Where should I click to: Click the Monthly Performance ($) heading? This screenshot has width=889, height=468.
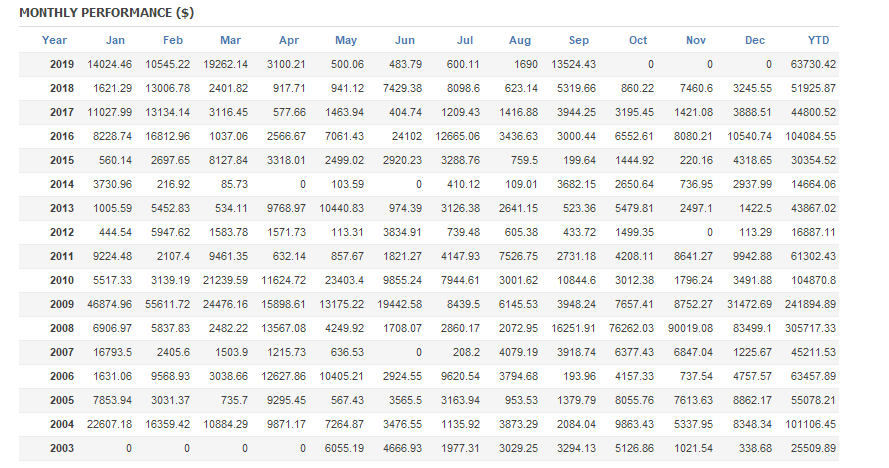click(93, 13)
